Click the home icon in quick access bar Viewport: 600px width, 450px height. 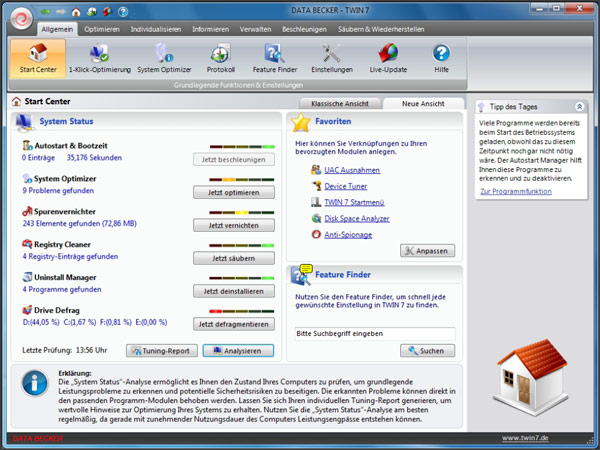point(76,12)
